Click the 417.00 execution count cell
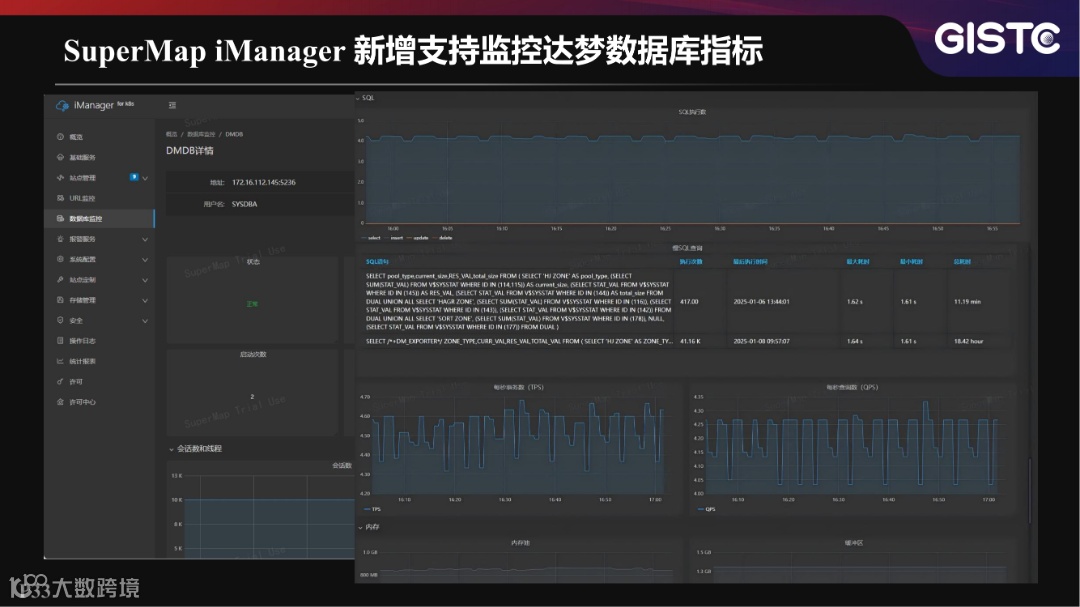The width and height of the screenshot is (1080, 607). coord(689,302)
